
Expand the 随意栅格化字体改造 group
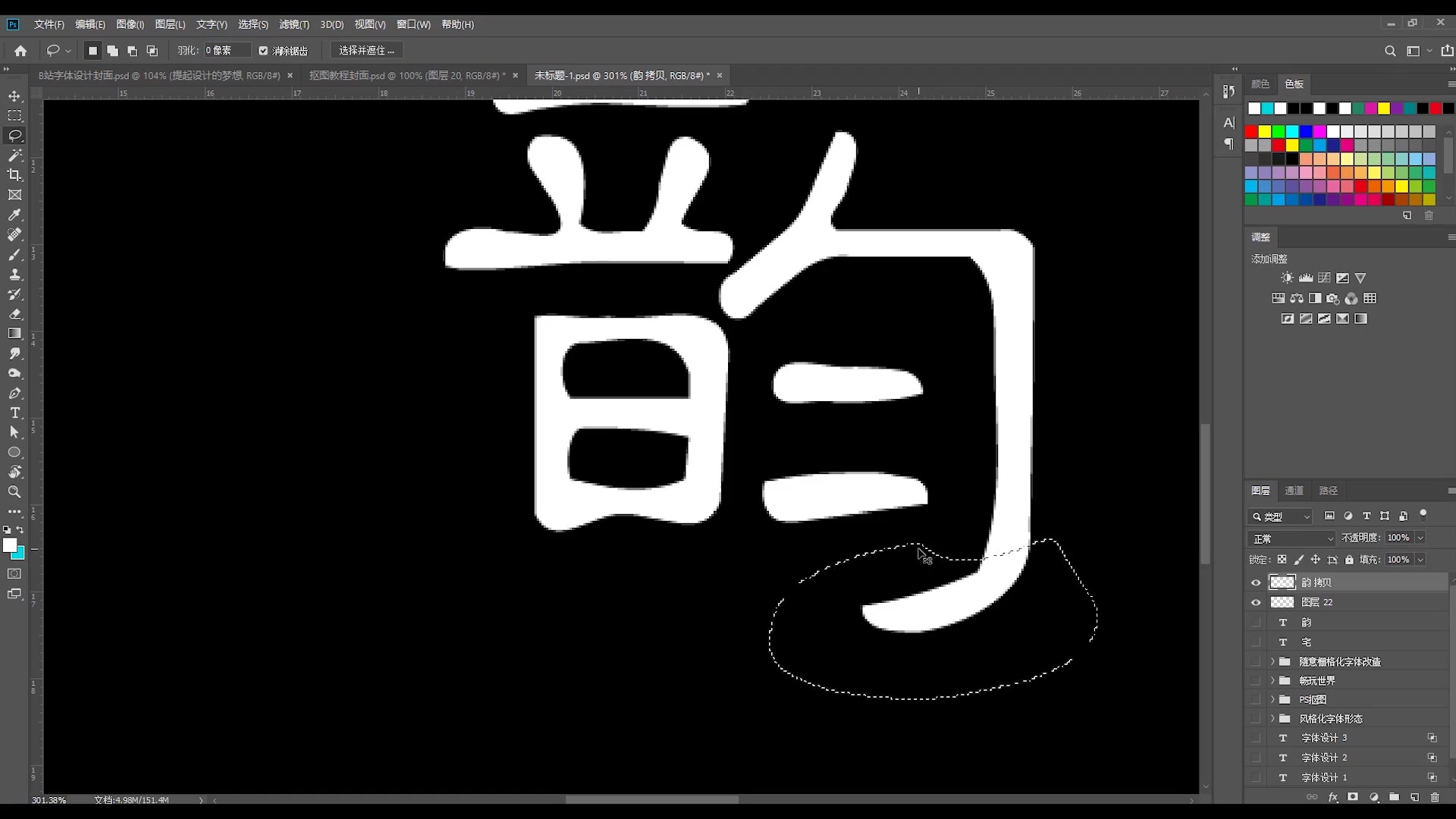(1272, 661)
